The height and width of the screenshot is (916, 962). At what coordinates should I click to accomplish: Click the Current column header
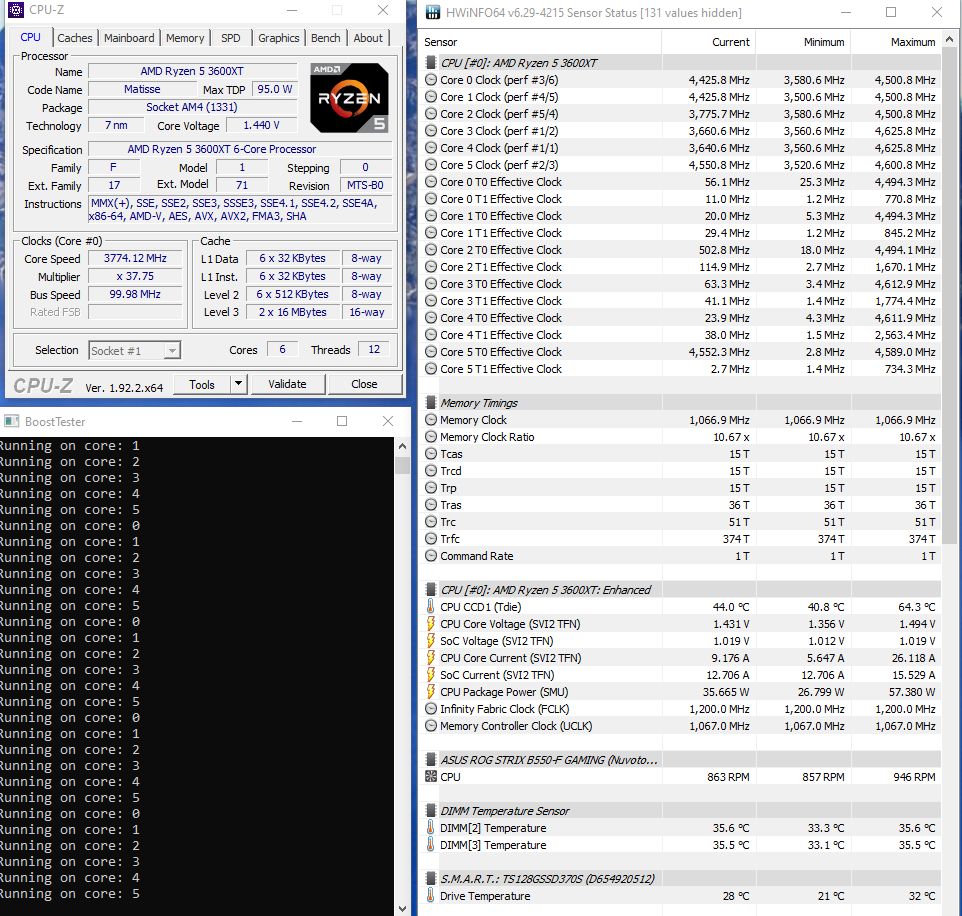[x=709, y=42]
